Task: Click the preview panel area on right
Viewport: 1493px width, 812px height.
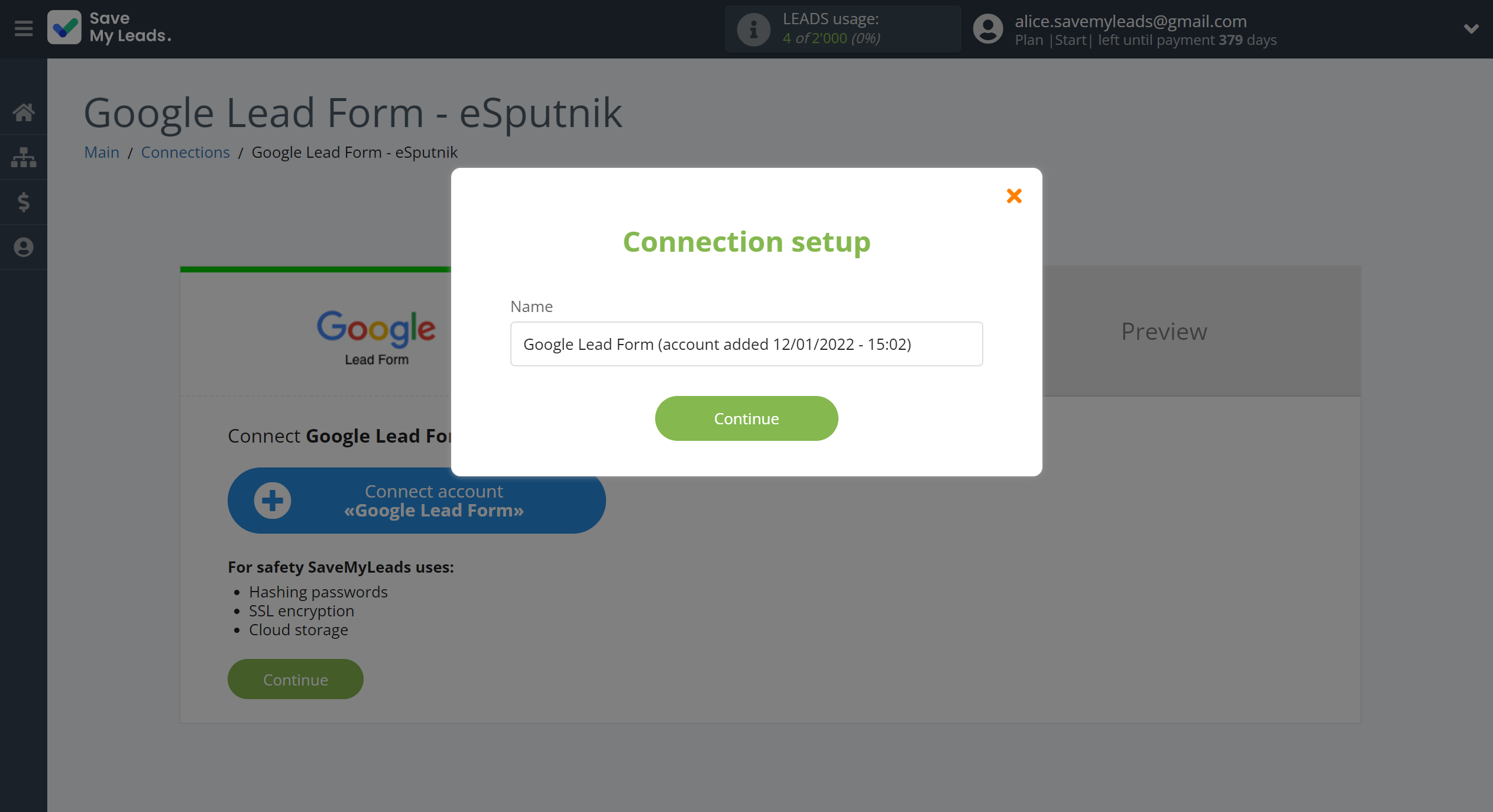Action: (x=1162, y=330)
